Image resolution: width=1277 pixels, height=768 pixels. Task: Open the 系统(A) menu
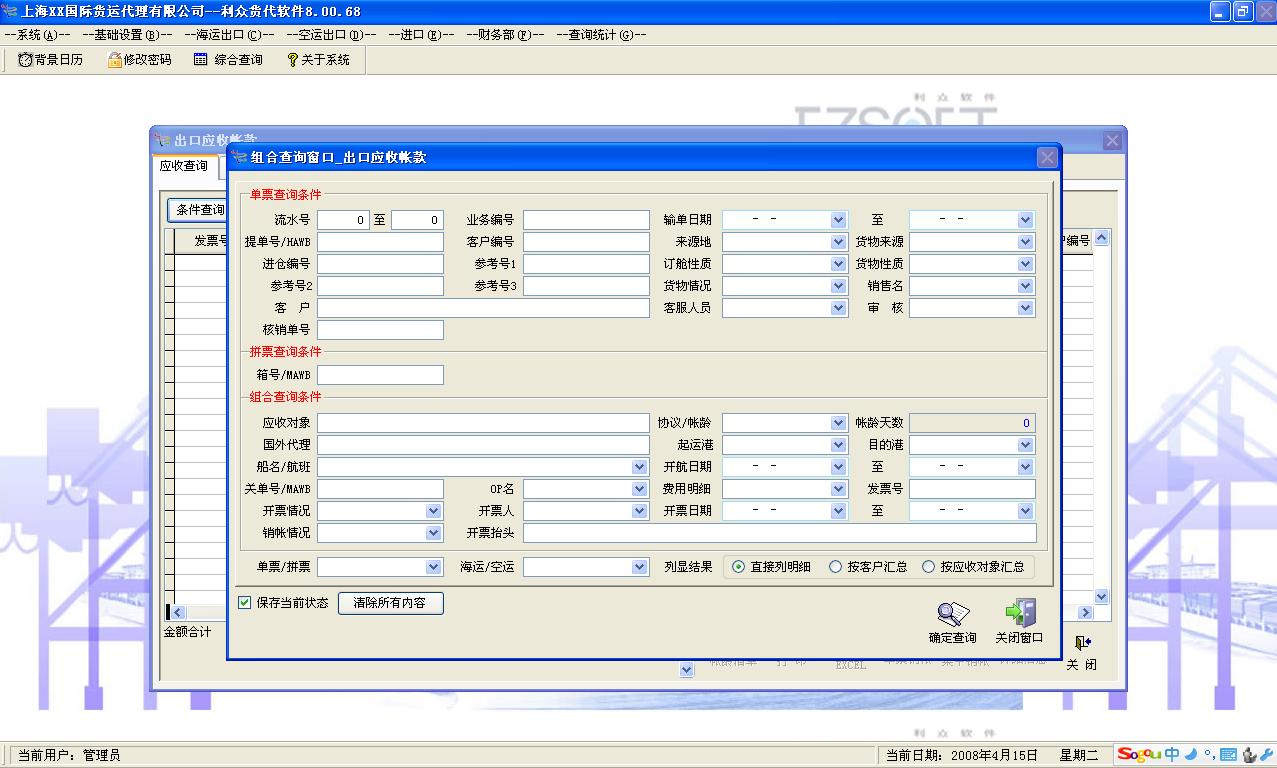coord(37,34)
